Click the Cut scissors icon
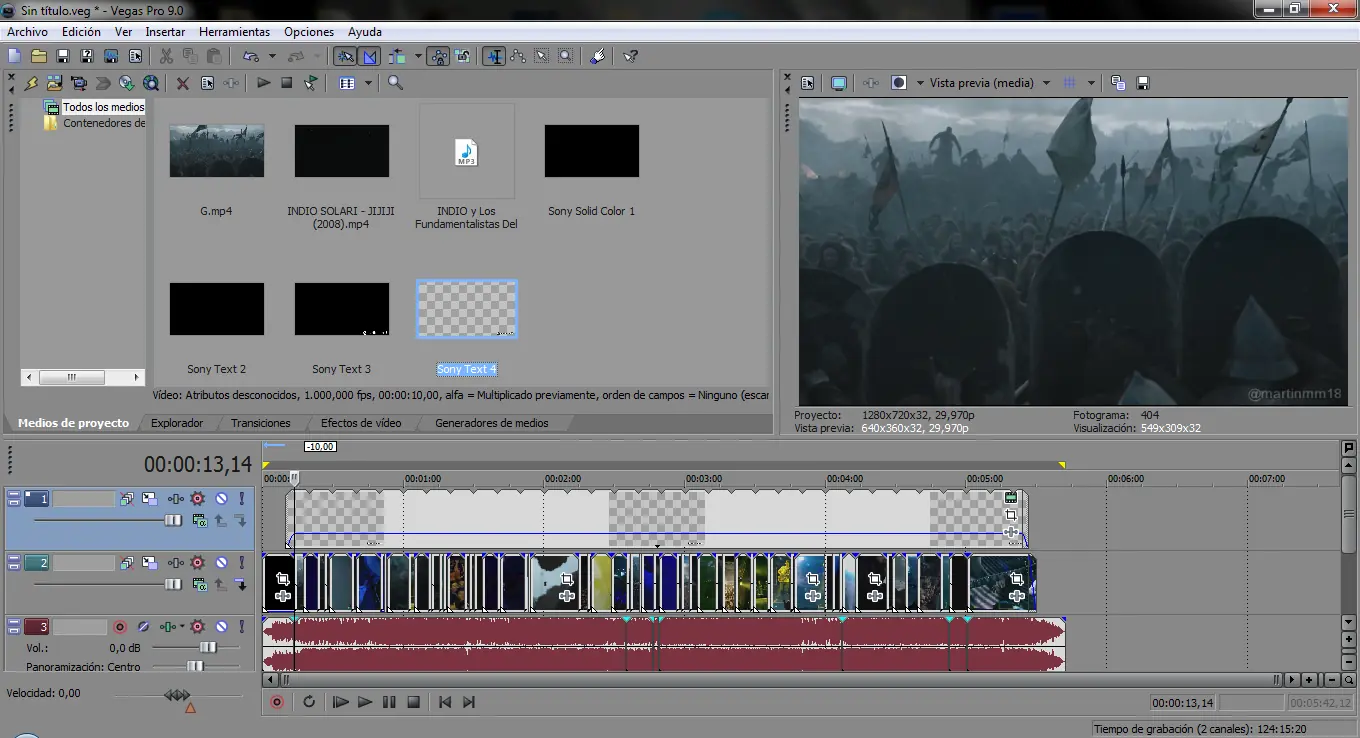 (166, 56)
